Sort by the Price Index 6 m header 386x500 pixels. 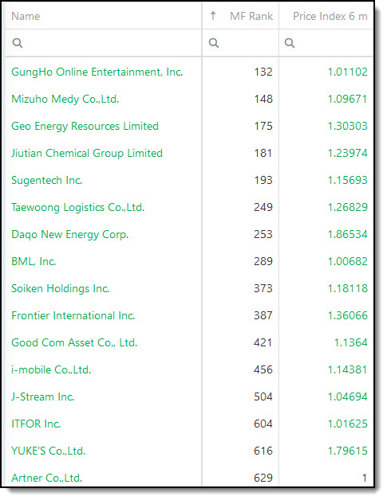click(330, 16)
